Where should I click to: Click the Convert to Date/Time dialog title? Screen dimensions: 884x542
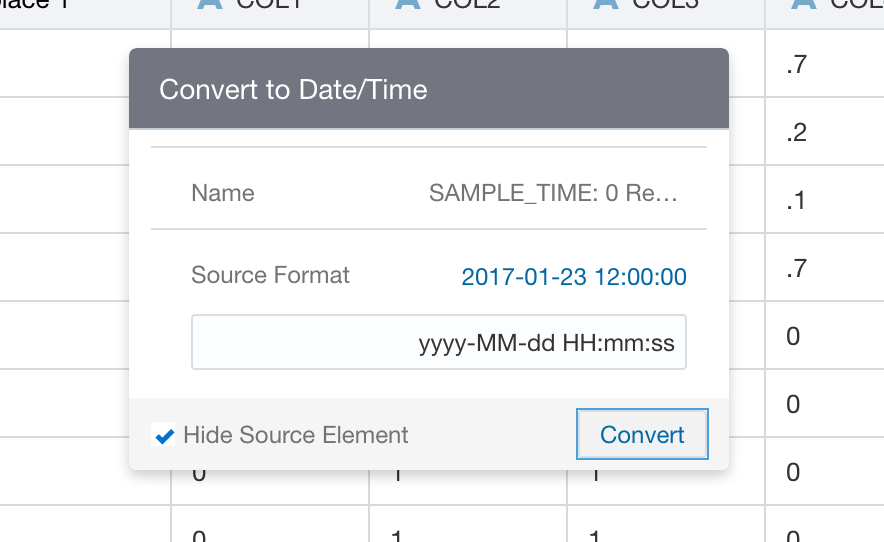click(293, 90)
